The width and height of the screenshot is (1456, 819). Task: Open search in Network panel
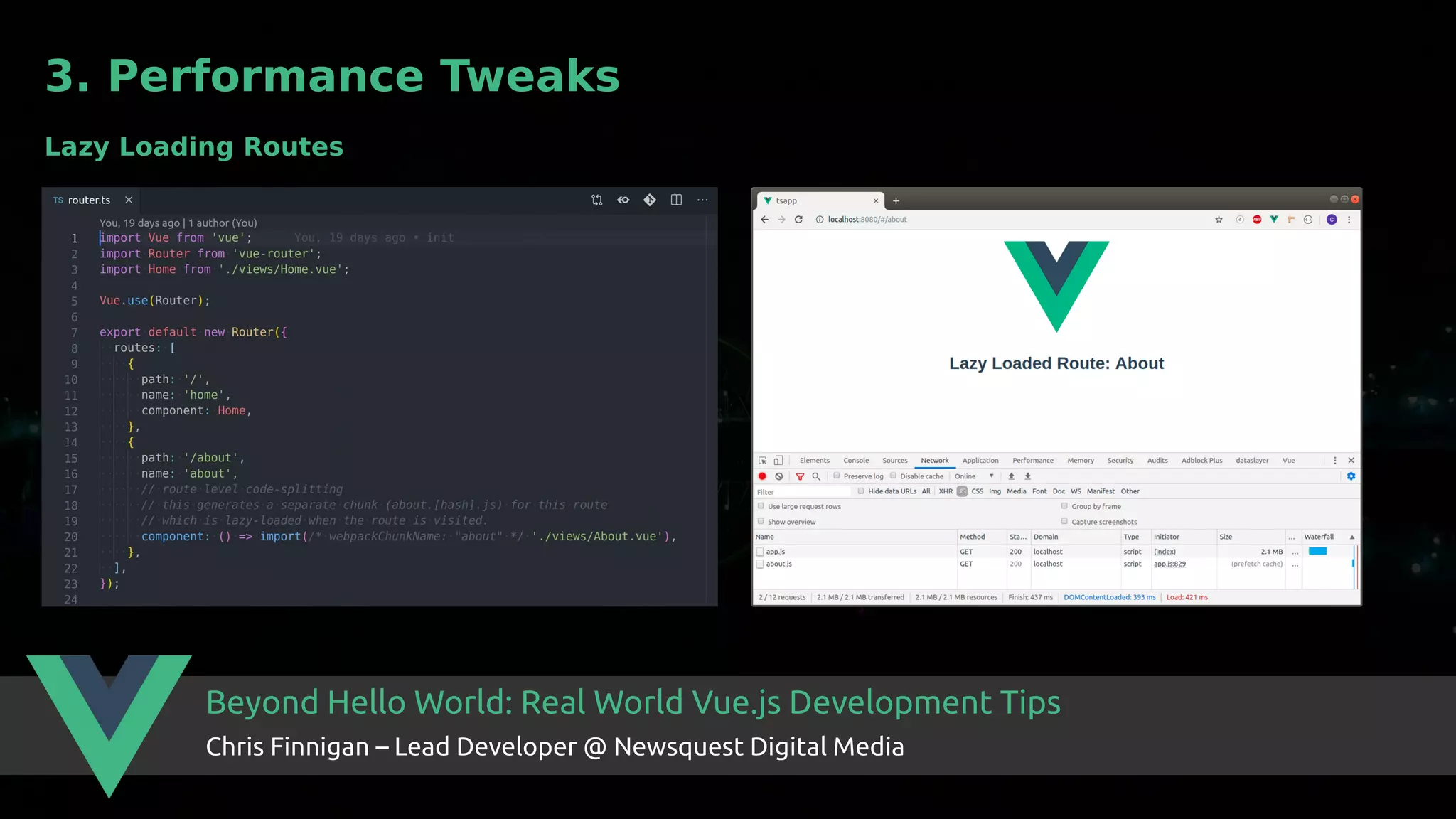click(x=816, y=476)
